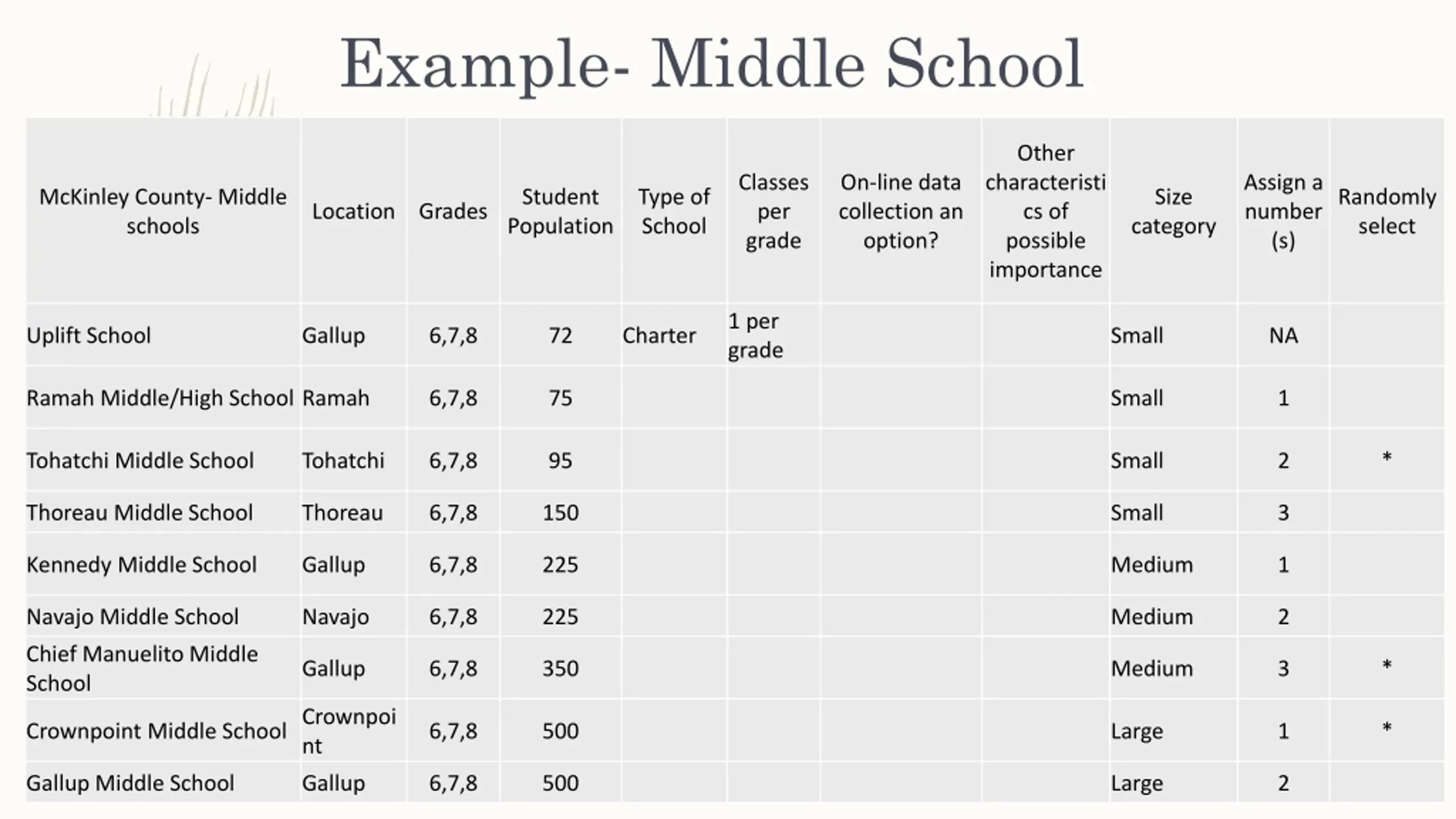
Task: Click the "On-line data collection an option?" header
Action: coord(900,211)
